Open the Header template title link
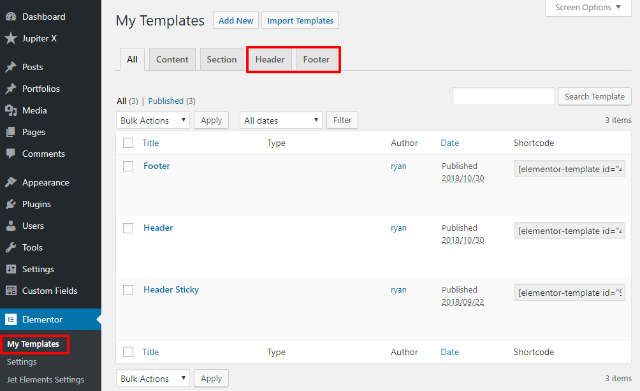The height and width of the screenshot is (391, 640). (x=158, y=228)
